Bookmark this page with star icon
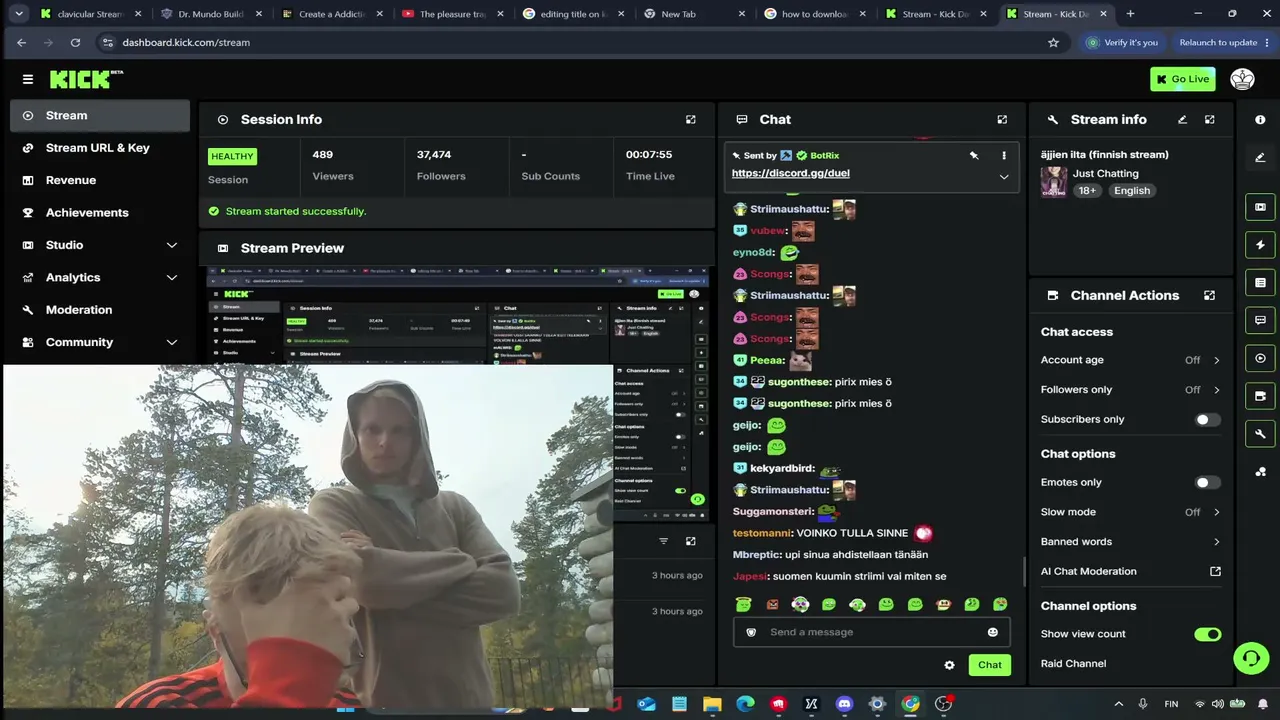This screenshot has width=1280, height=720. click(x=1053, y=43)
